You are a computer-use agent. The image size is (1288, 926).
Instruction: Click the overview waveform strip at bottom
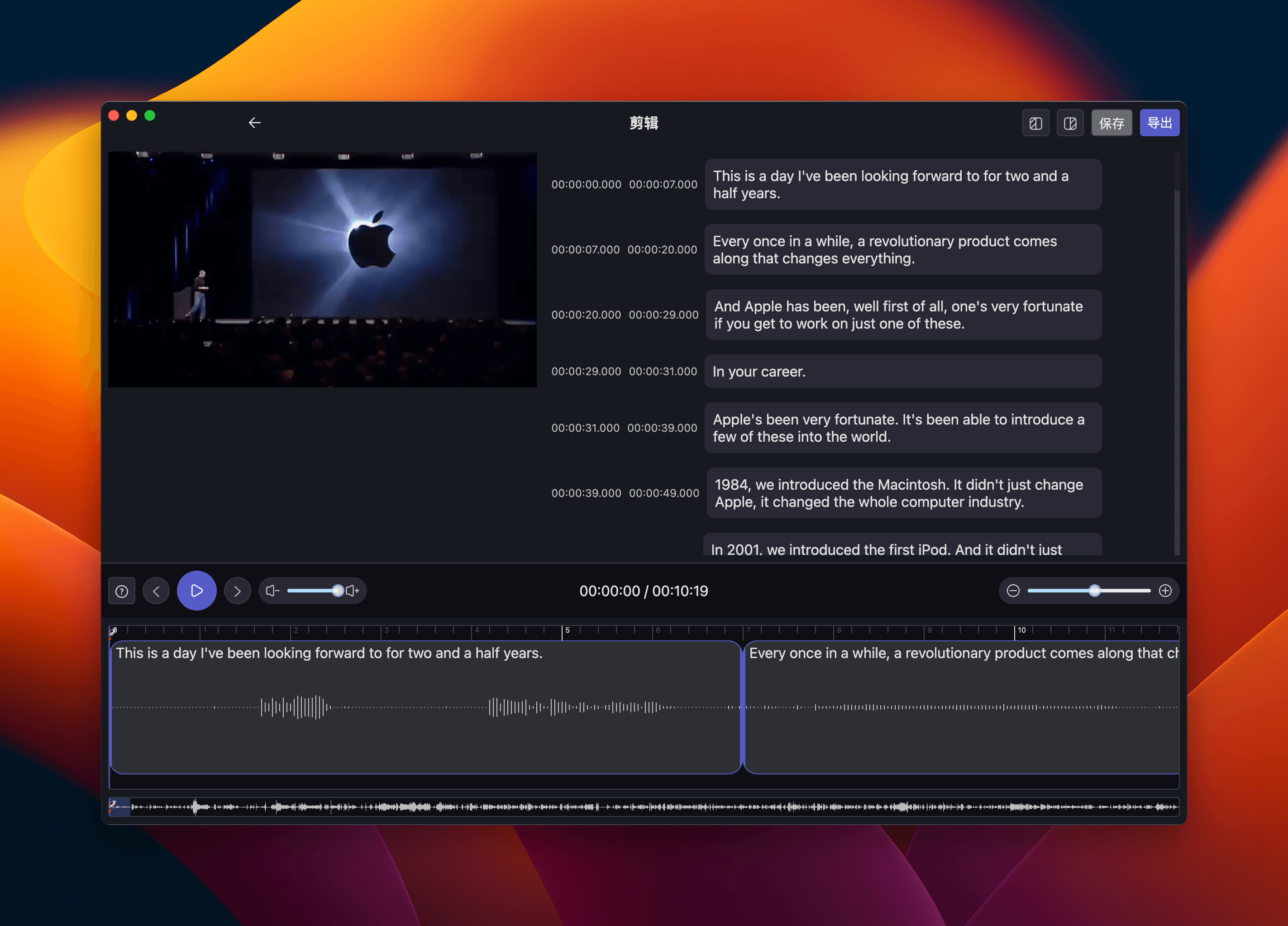[644, 807]
